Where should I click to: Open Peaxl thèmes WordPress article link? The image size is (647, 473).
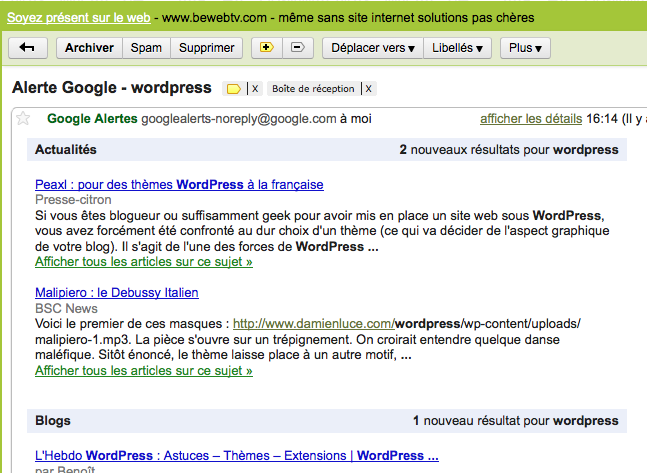pyautogui.click(x=179, y=184)
